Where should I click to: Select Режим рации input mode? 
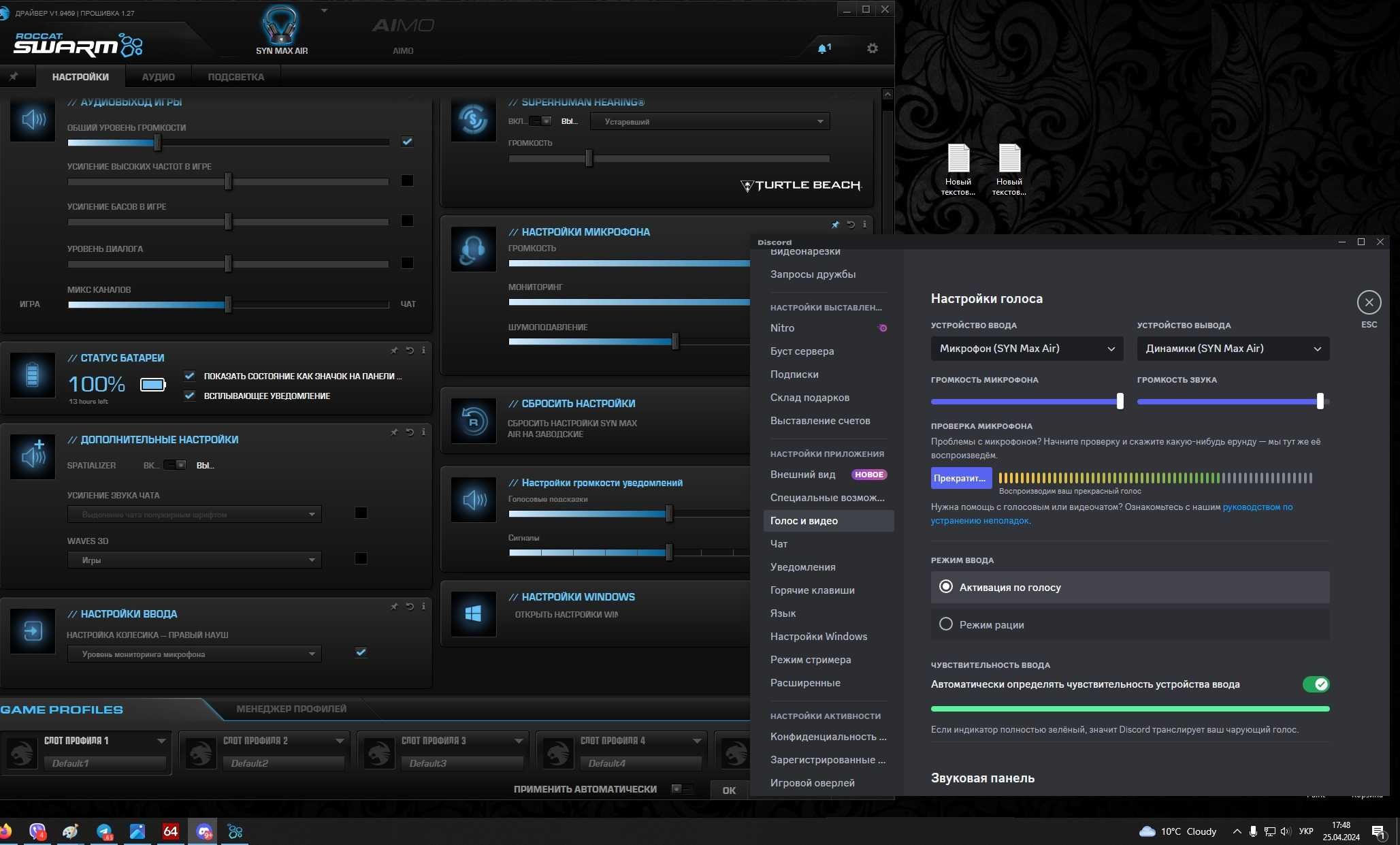coord(1130,624)
